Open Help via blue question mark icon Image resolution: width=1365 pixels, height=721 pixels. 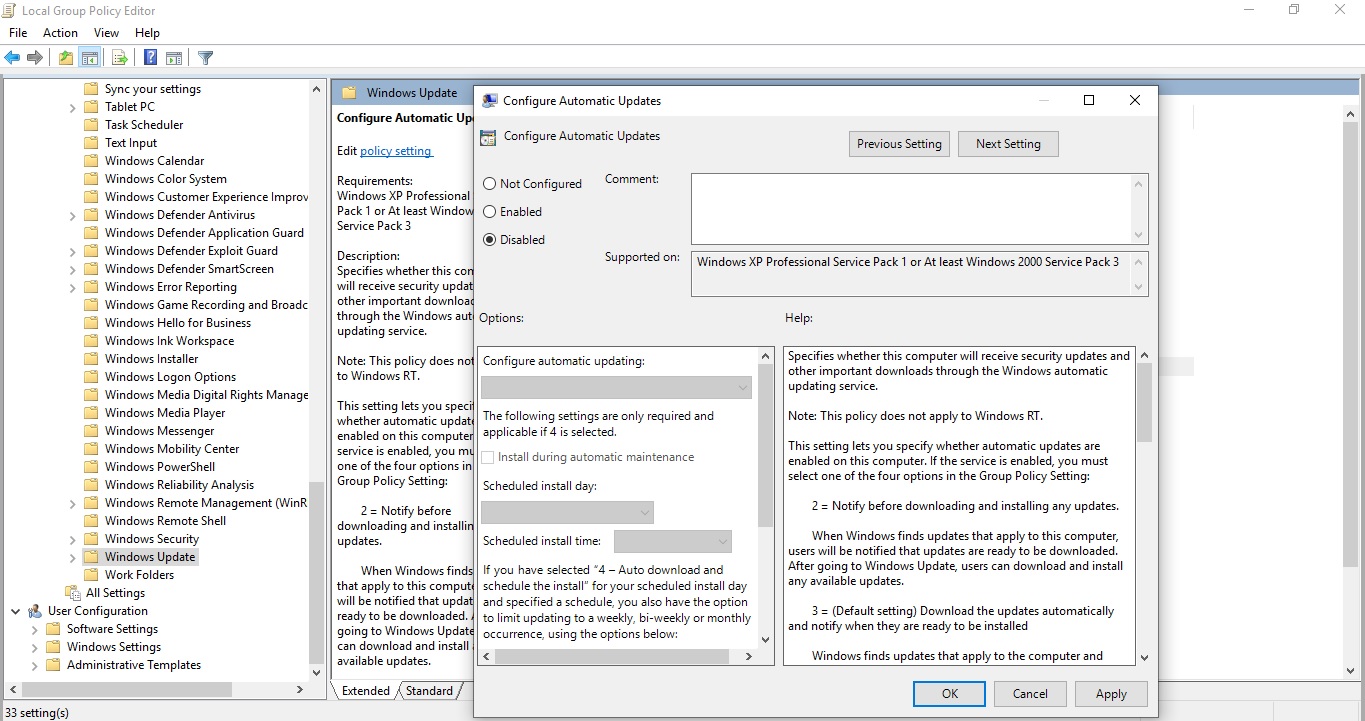(150, 58)
